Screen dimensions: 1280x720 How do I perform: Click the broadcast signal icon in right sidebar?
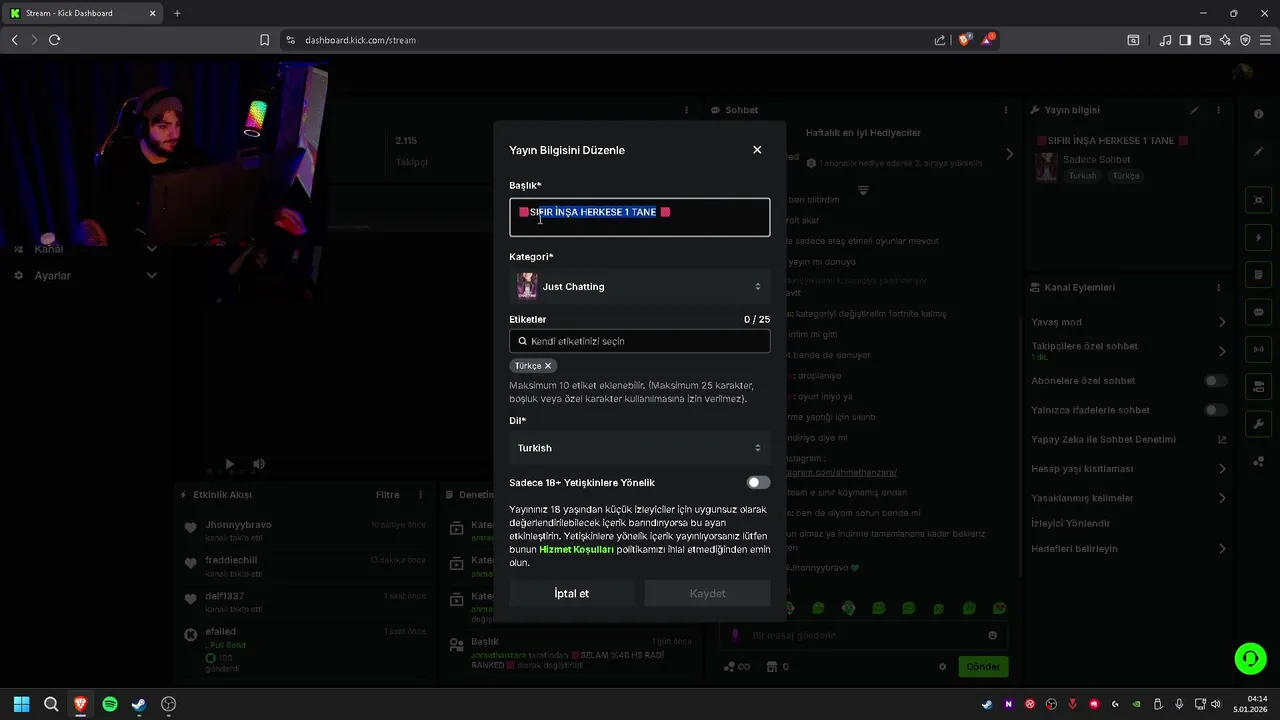click(1258, 349)
